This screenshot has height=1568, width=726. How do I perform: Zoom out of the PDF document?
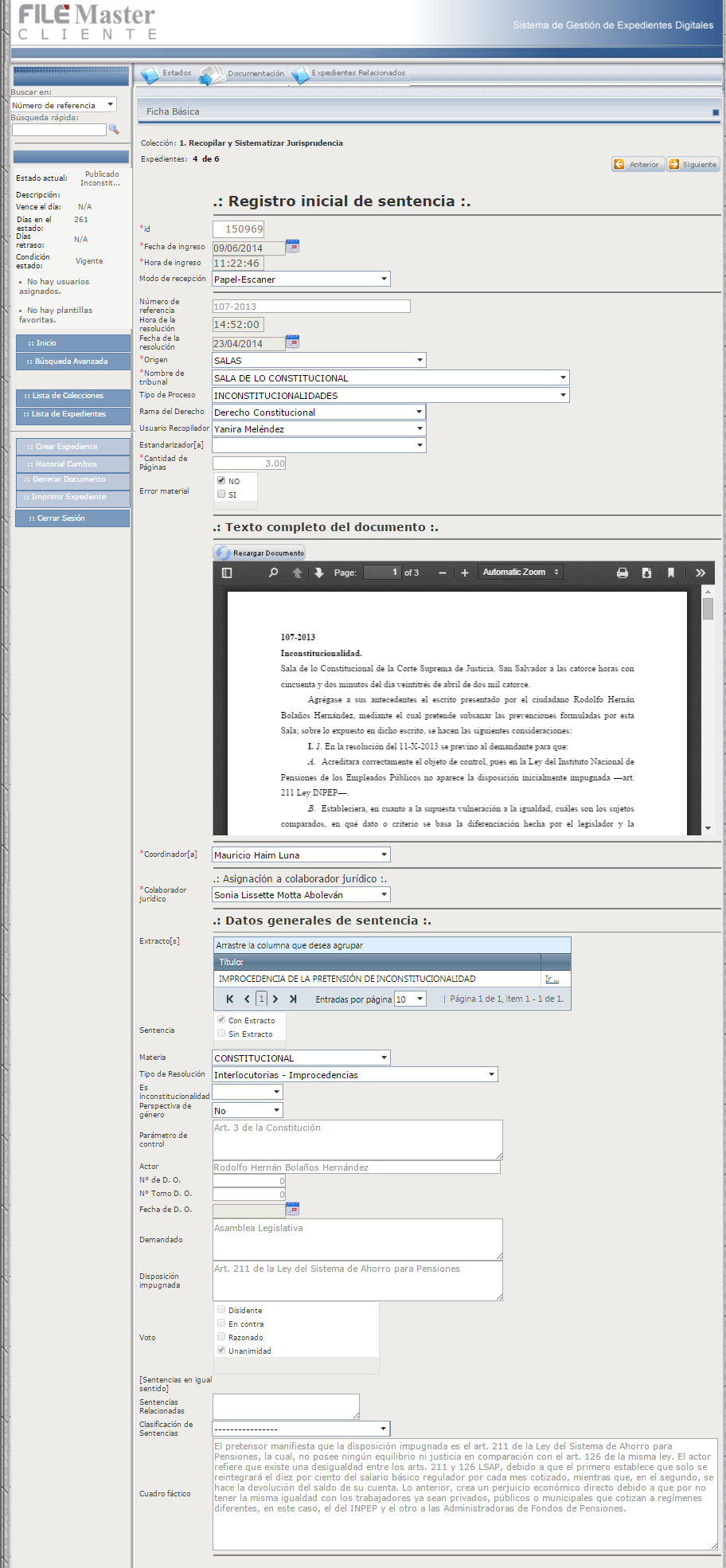pyautogui.click(x=443, y=573)
